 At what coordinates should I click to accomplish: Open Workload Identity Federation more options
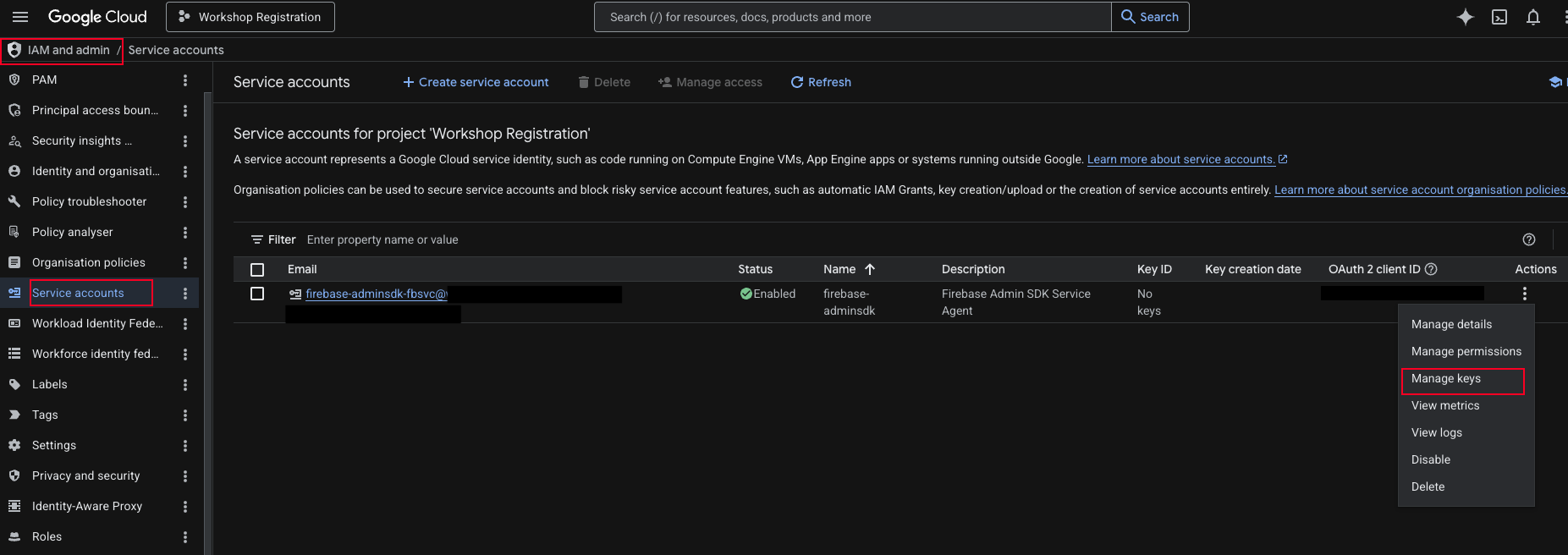coord(185,324)
